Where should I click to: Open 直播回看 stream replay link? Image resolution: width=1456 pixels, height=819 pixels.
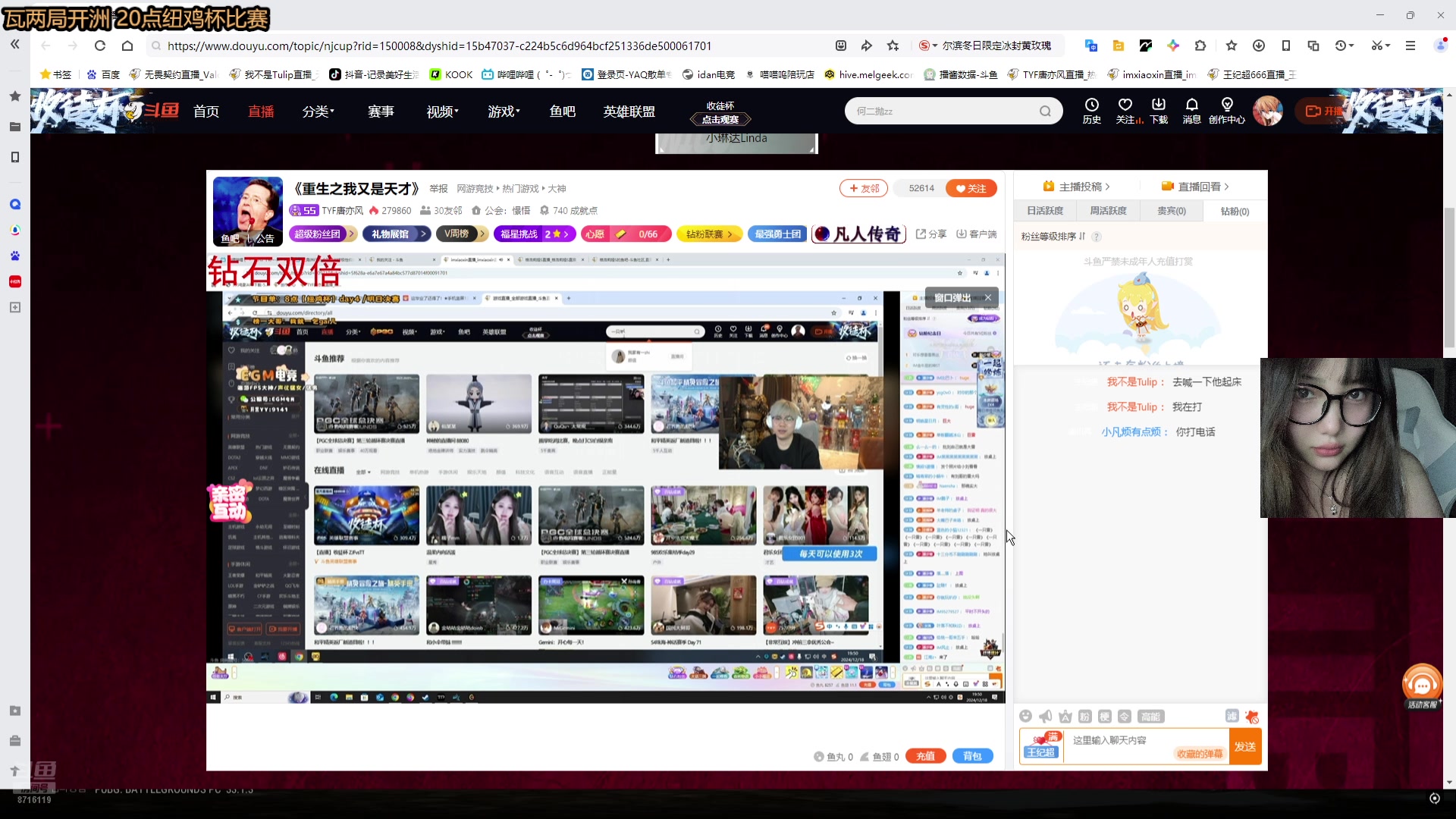pyautogui.click(x=1195, y=187)
